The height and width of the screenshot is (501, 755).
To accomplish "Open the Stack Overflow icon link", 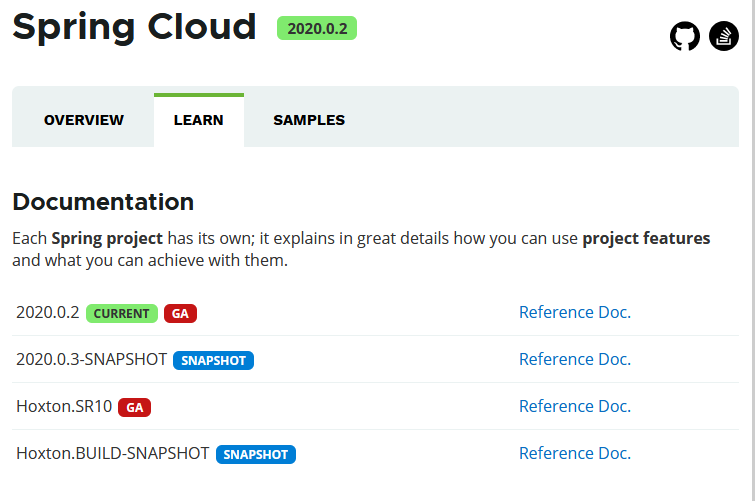I will [724, 36].
